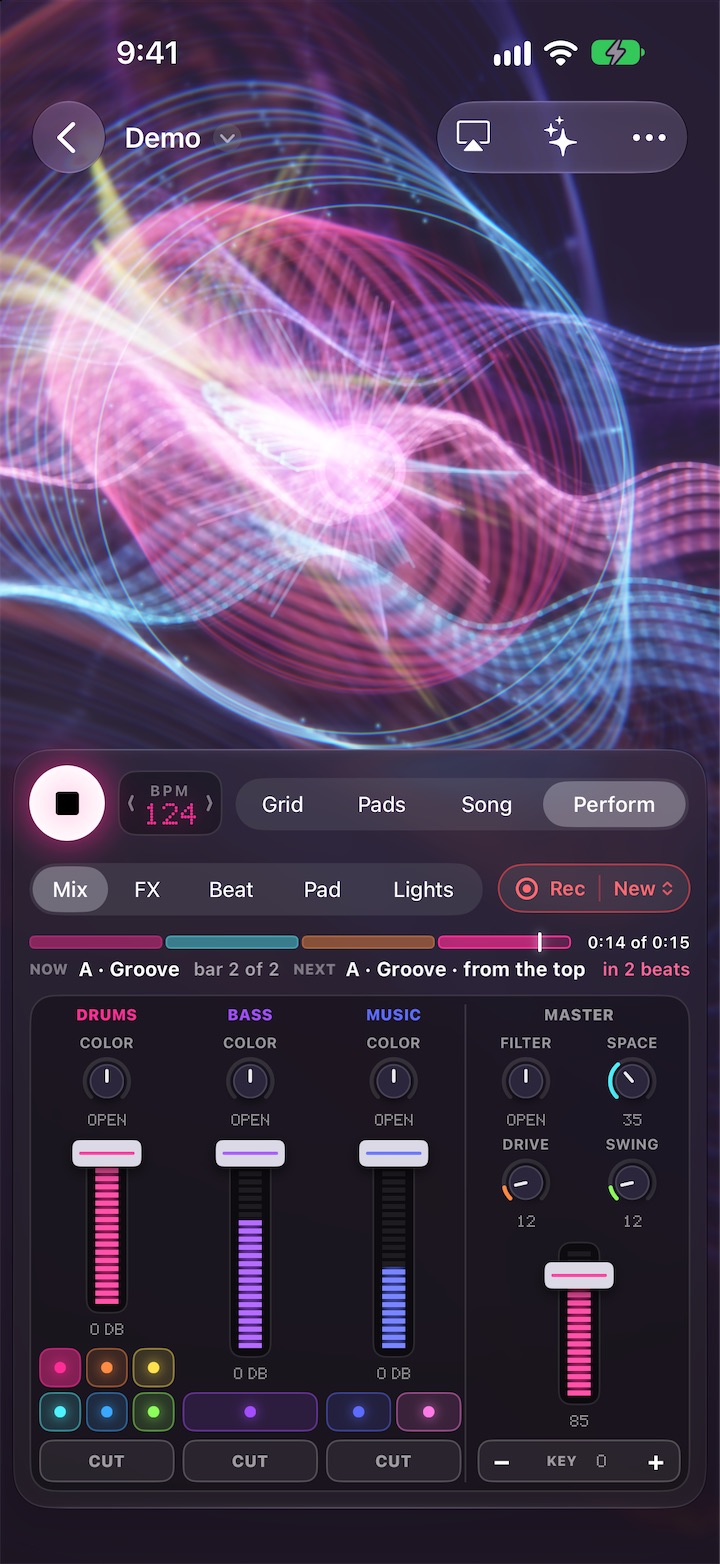Switch to the Pads tab
This screenshot has width=720, height=1564.
382,805
